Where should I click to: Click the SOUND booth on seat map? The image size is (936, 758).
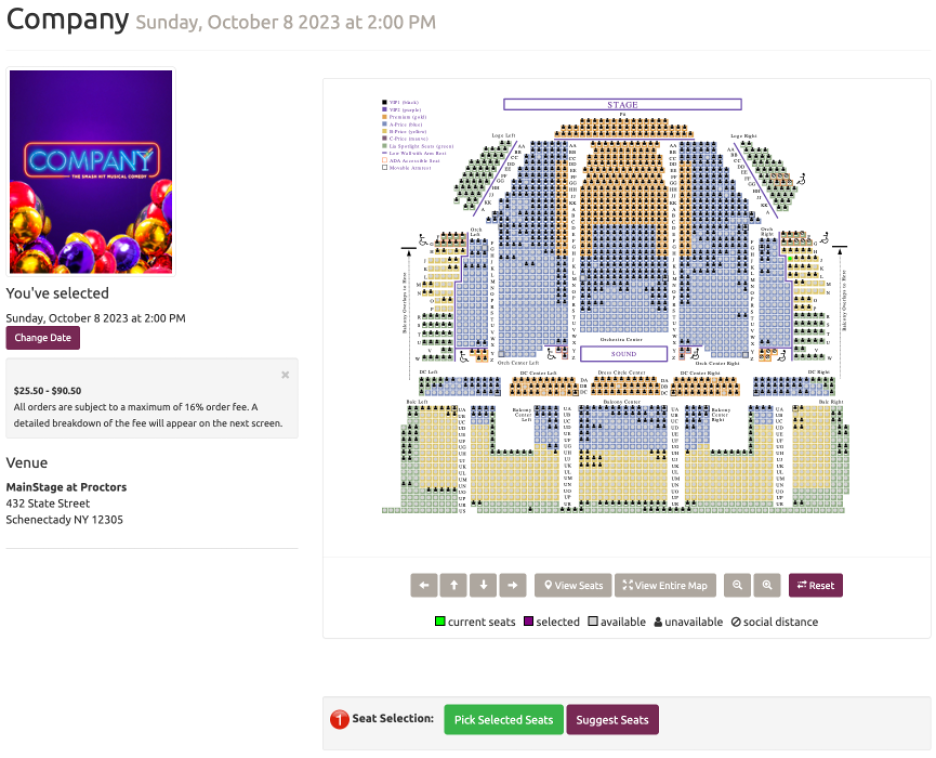(623, 353)
